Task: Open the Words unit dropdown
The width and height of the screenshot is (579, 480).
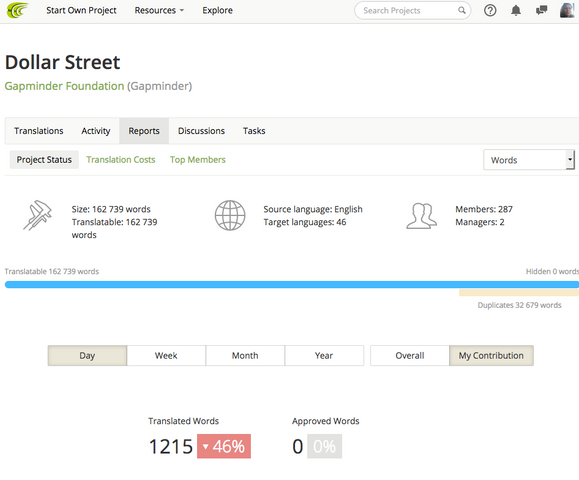Action: tap(529, 160)
